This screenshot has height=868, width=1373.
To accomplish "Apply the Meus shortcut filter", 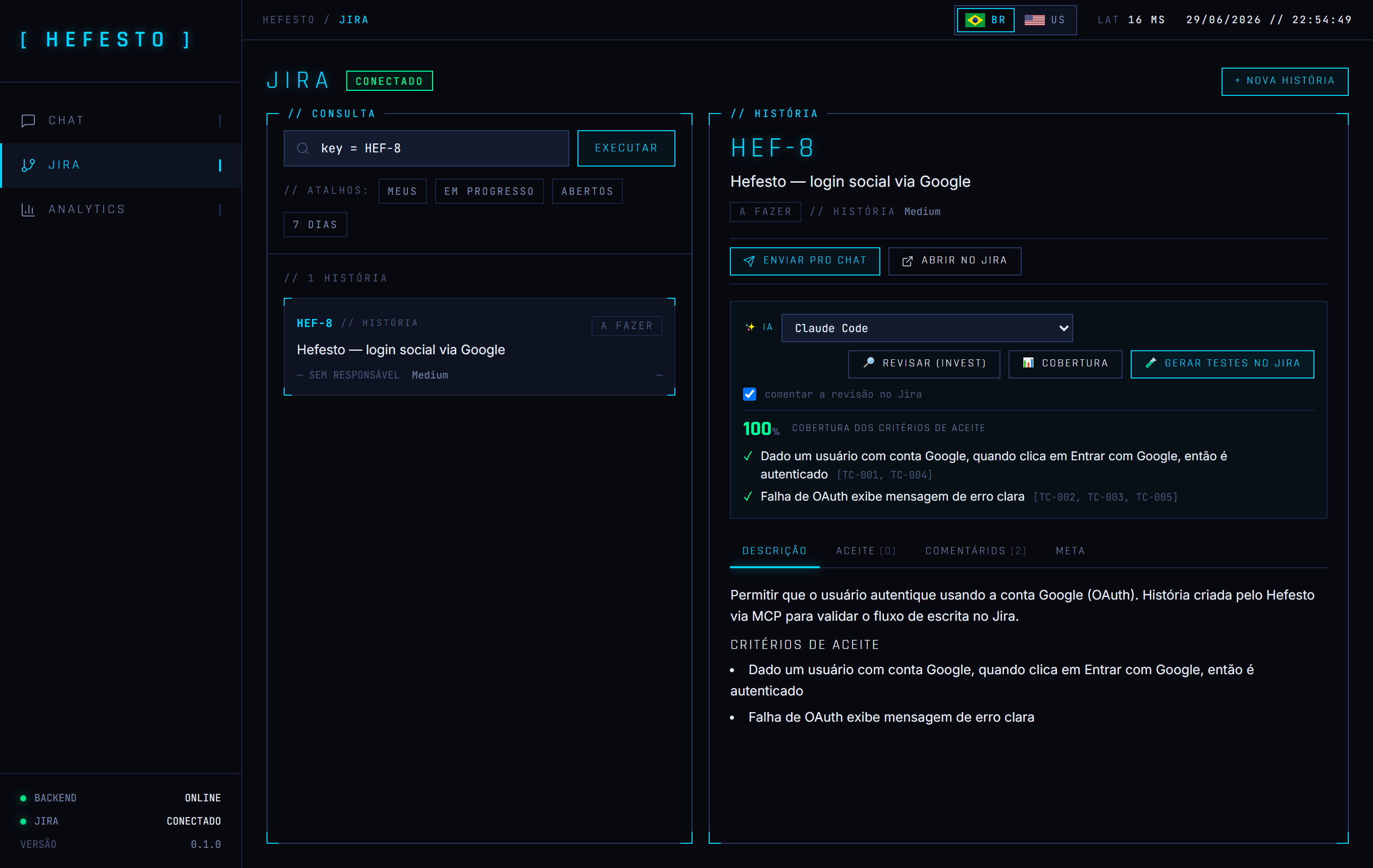I will (x=402, y=191).
